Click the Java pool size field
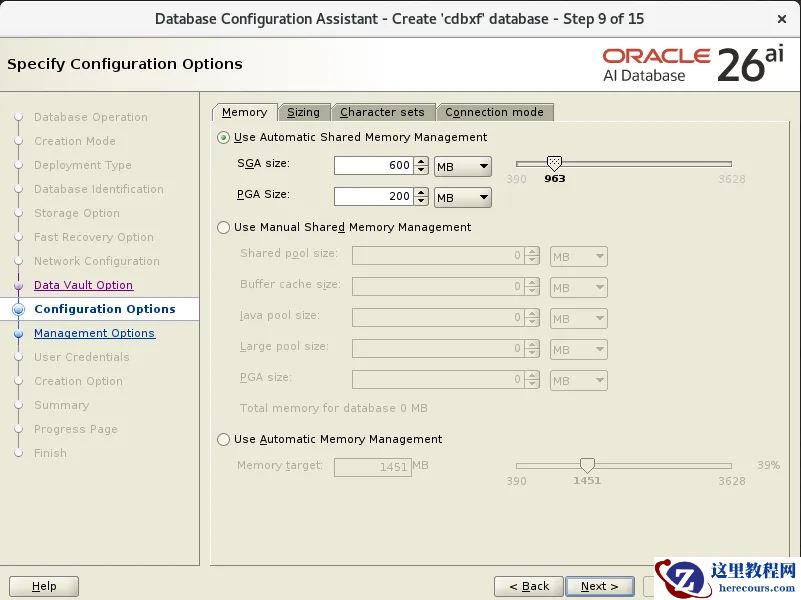 pyautogui.click(x=438, y=318)
